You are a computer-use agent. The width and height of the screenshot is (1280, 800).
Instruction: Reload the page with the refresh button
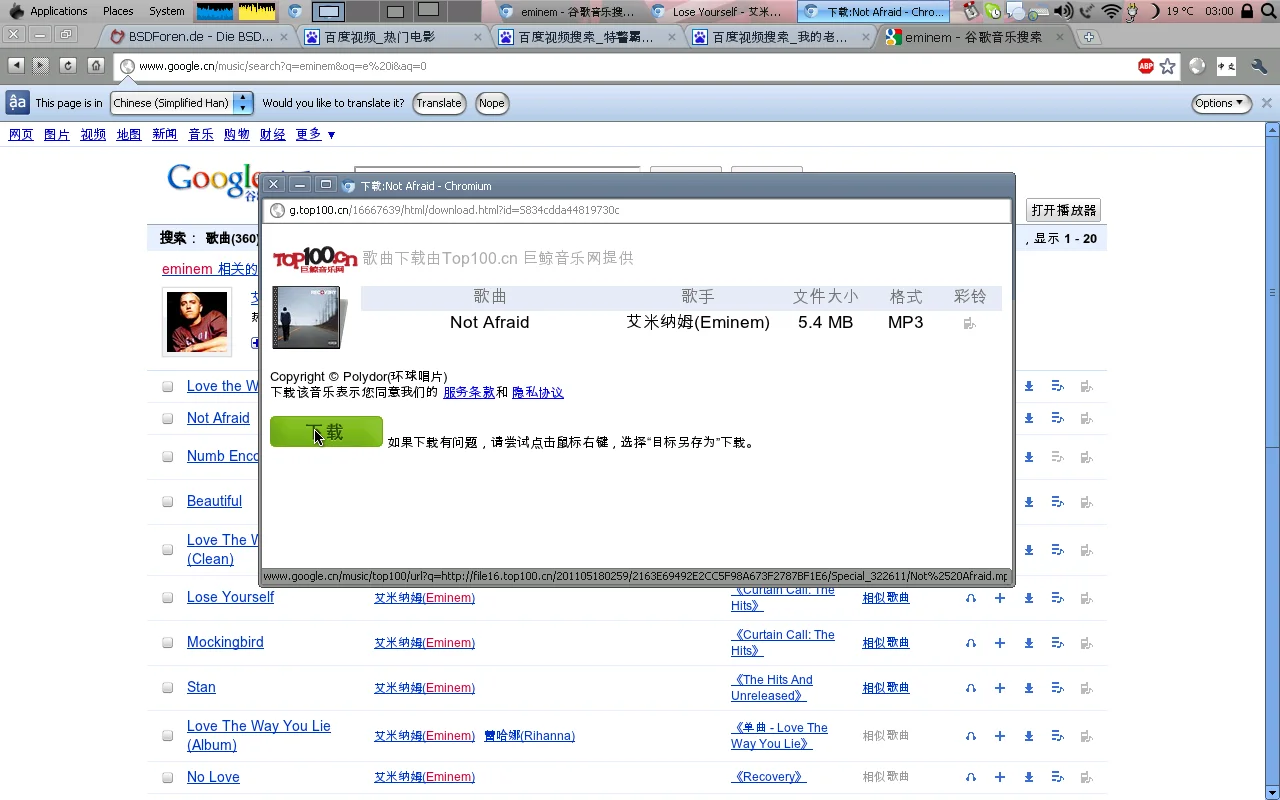pyautogui.click(x=68, y=66)
